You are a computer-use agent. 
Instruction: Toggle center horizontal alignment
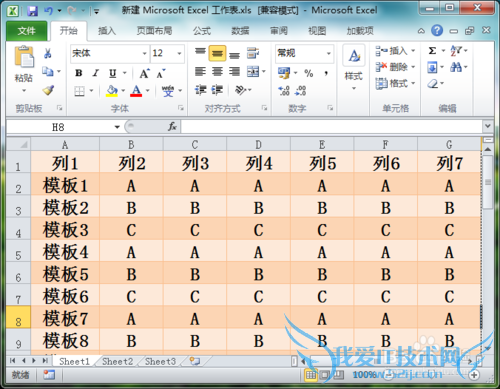click(217, 71)
